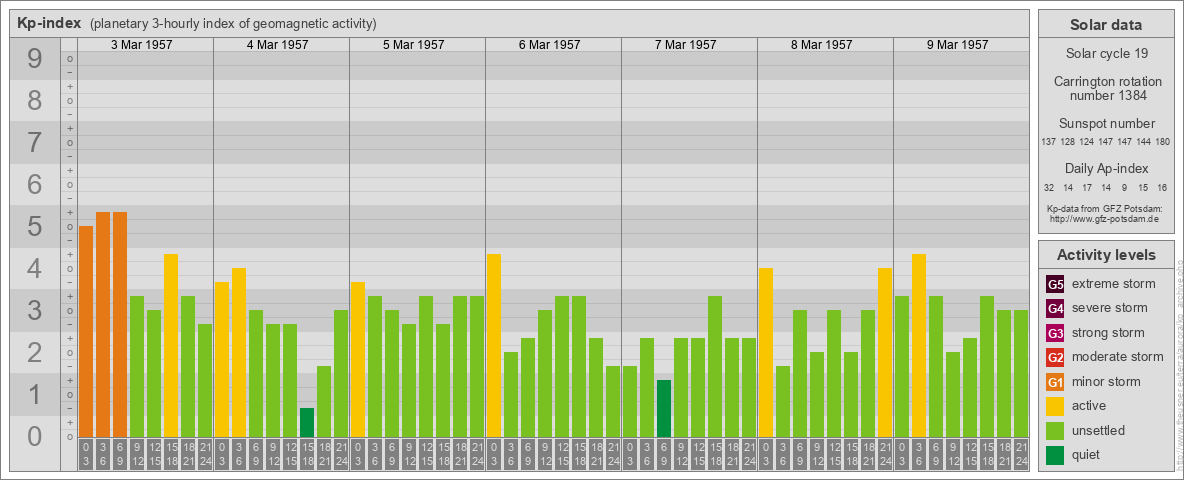
Task: Click the Ap-index value 17
Action: 1087,187
